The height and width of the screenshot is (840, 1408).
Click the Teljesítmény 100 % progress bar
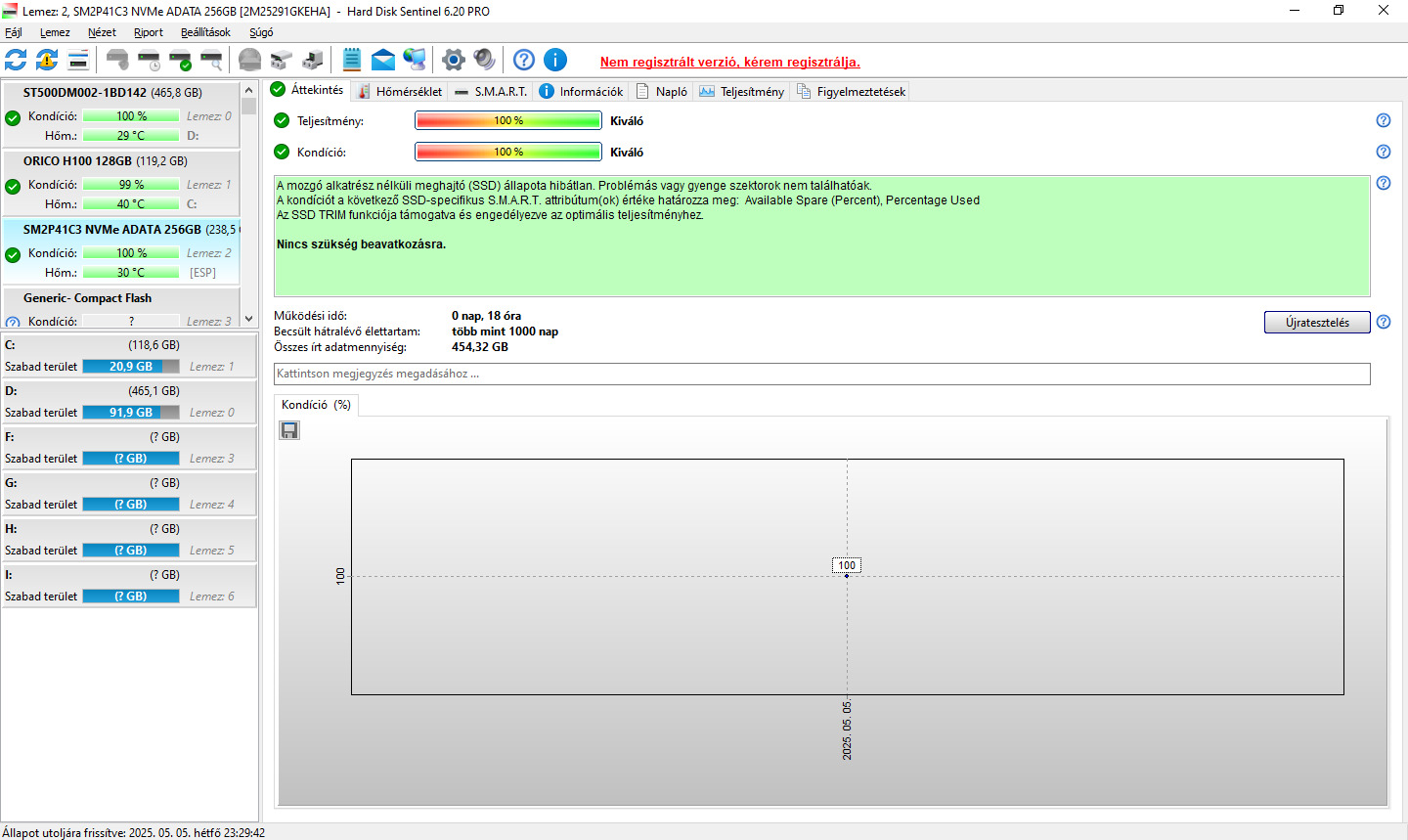508,120
